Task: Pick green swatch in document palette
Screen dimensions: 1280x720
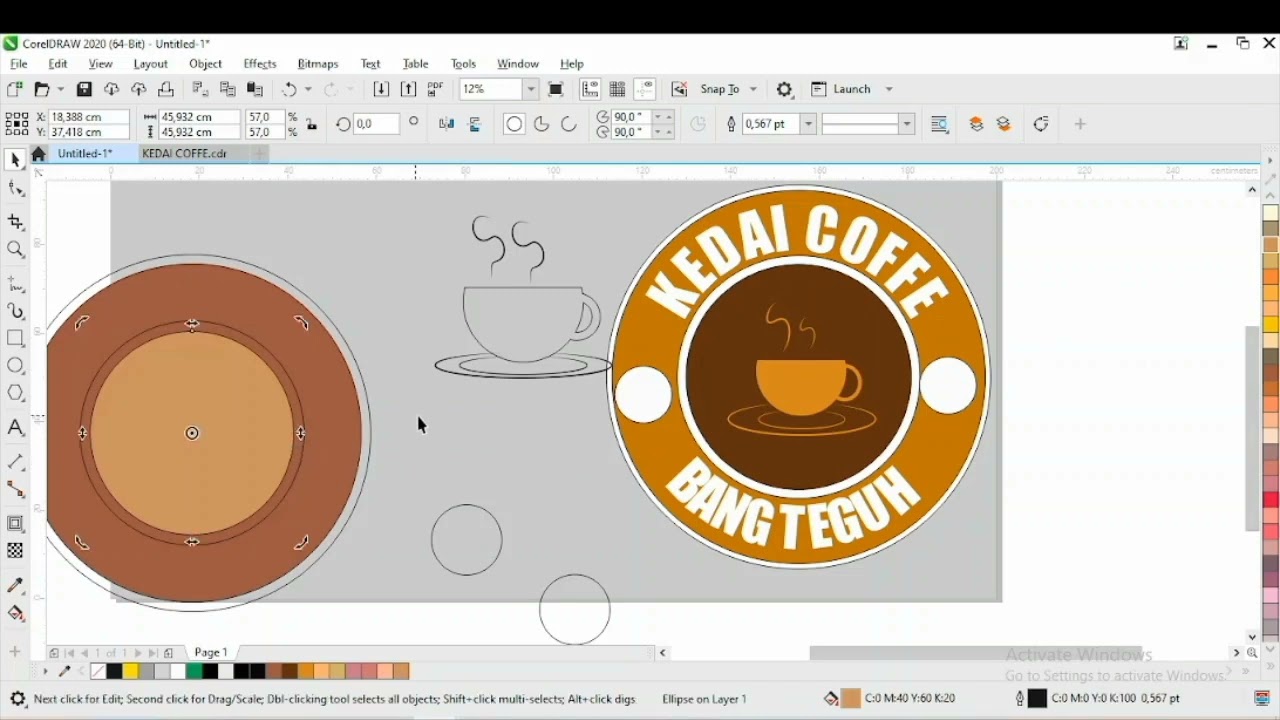Action: [194, 672]
